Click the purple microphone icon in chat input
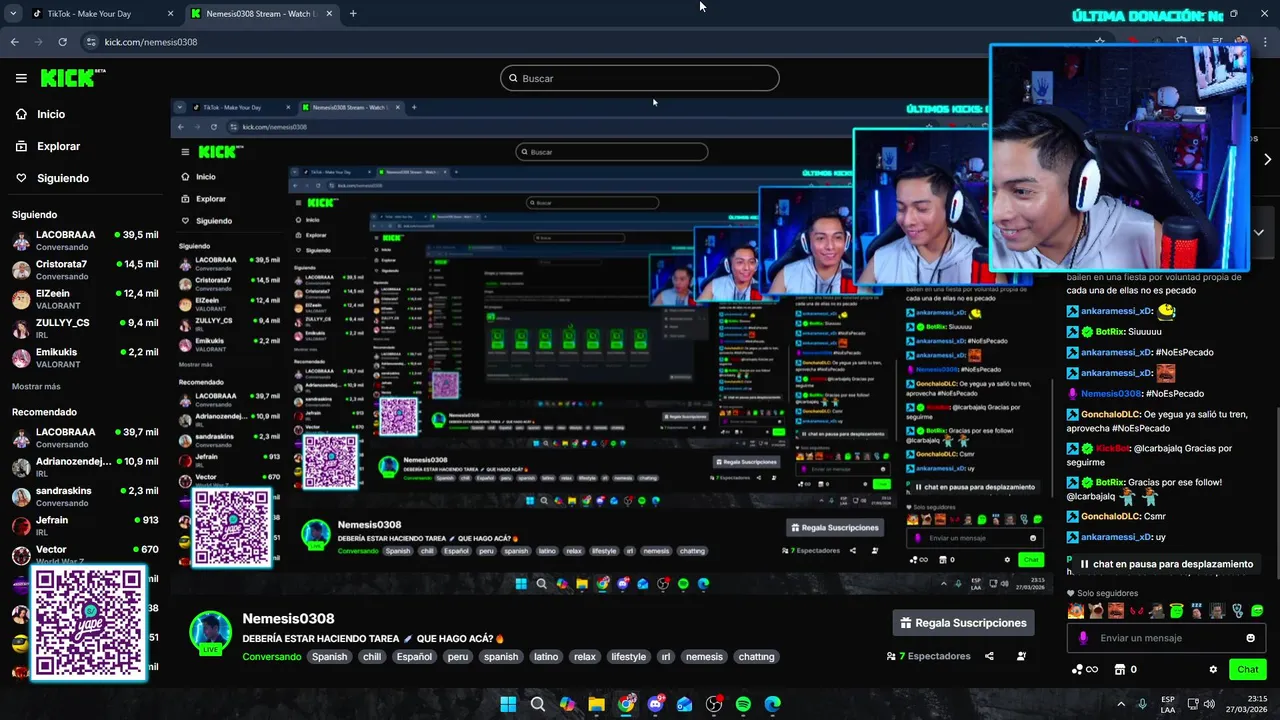This screenshot has height=720, width=1280. 1084,638
